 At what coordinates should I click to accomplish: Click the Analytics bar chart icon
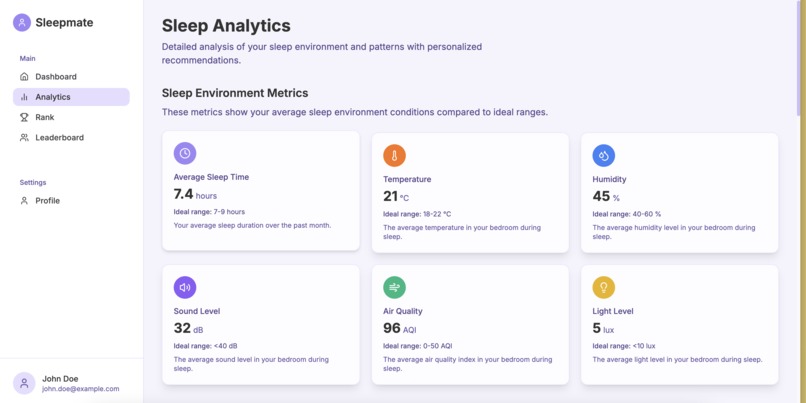click(x=24, y=97)
